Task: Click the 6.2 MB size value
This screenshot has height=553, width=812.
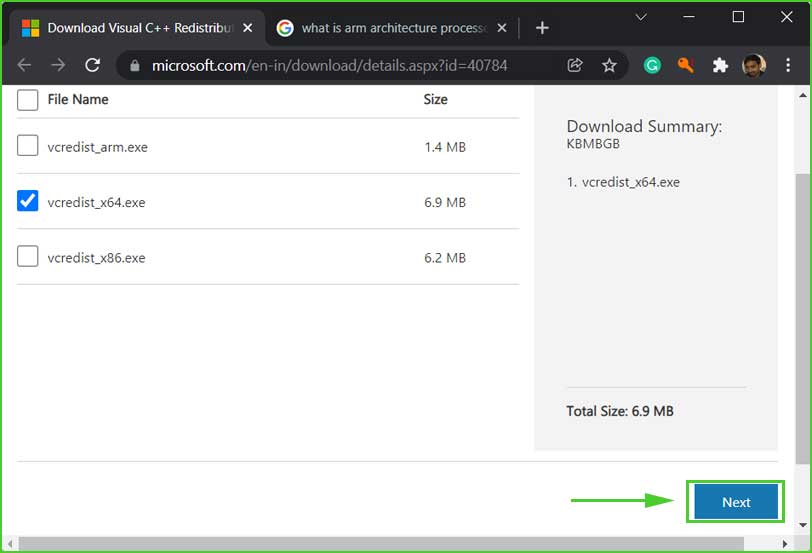Action: click(x=445, y=258)
